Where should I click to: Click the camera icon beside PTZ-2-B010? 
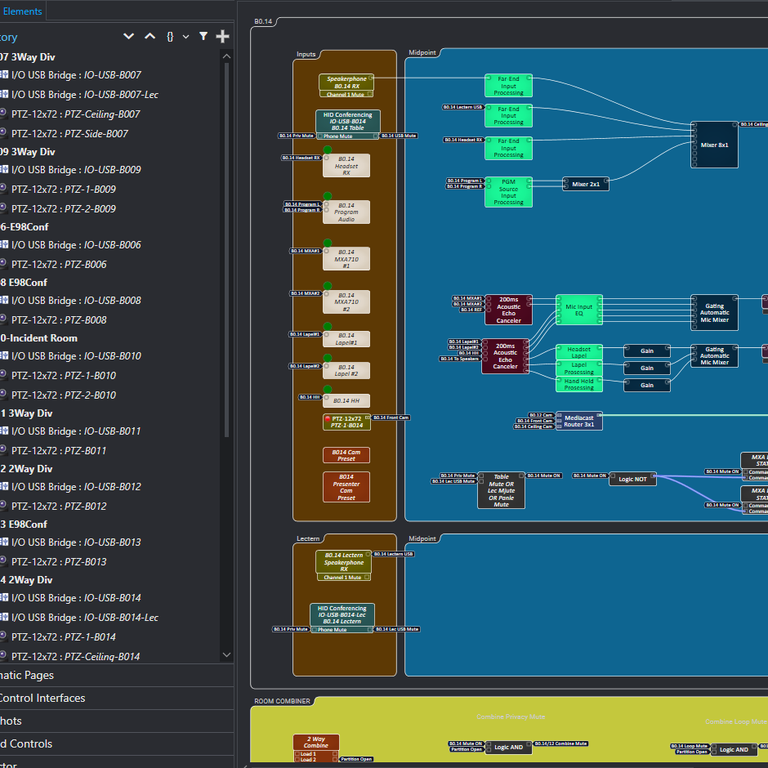coord(3,394)
